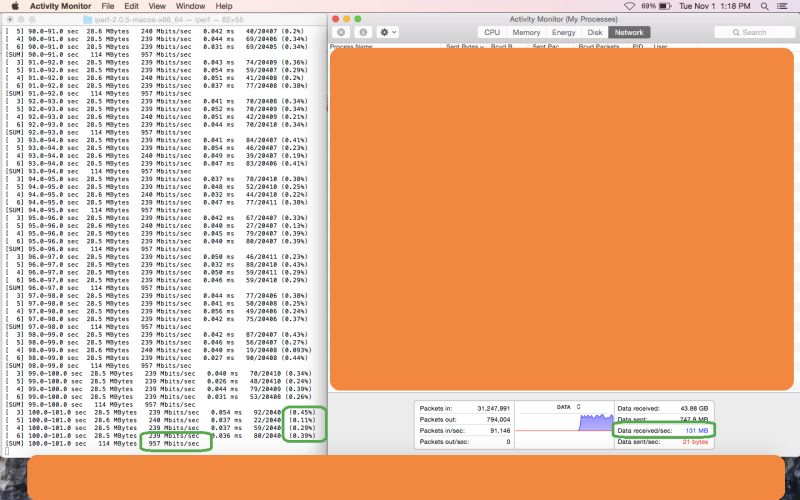This screenshot has height=500, width=800.
Task: Open the File menu
Action: click(108, 6)
